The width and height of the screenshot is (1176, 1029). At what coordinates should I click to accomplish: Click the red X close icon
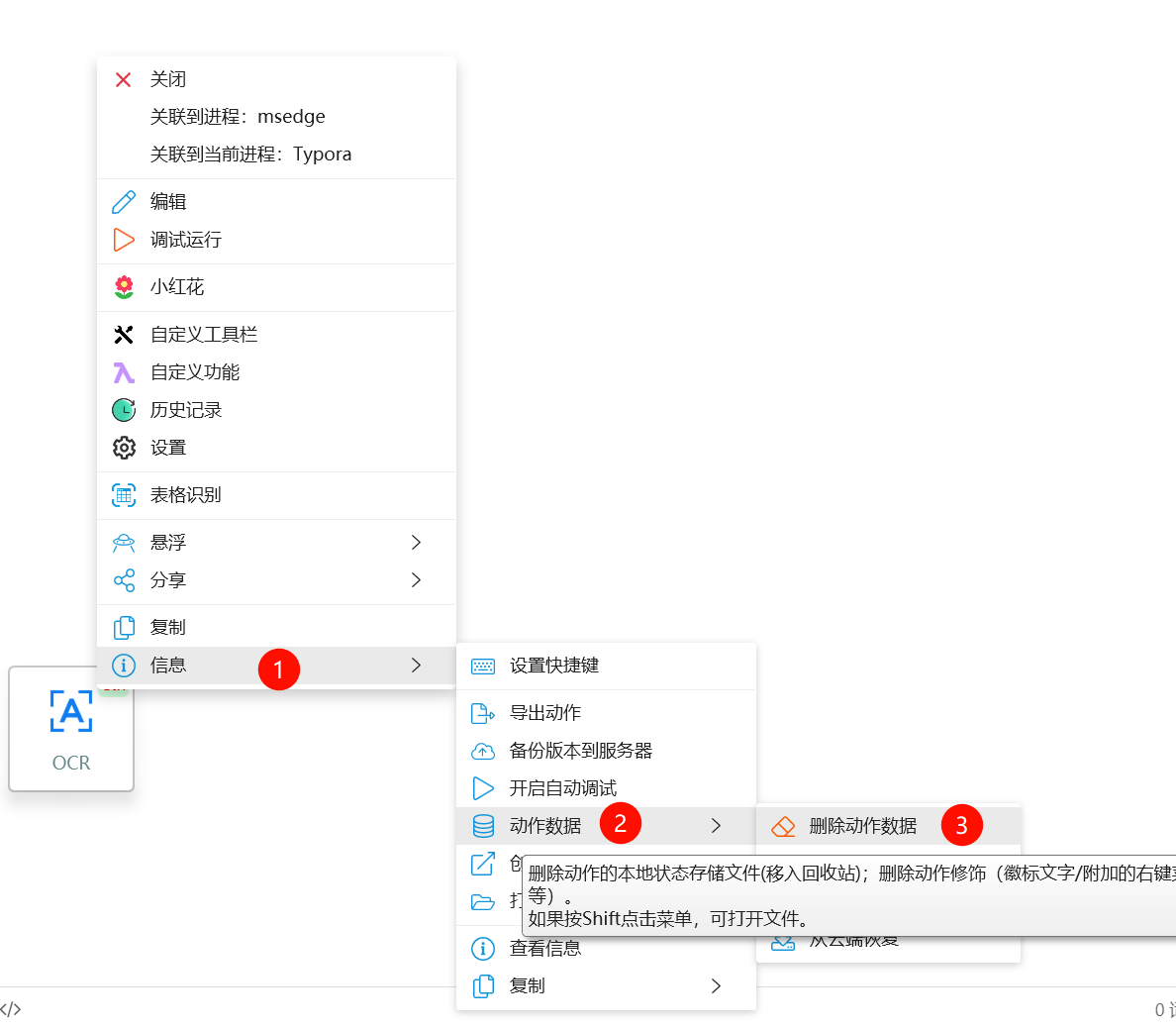click(x=124, y=79)
